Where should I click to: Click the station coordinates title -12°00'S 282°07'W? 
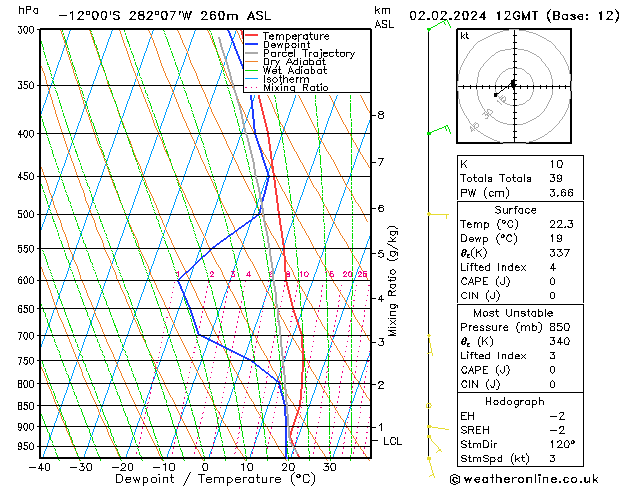pos(125,16)
